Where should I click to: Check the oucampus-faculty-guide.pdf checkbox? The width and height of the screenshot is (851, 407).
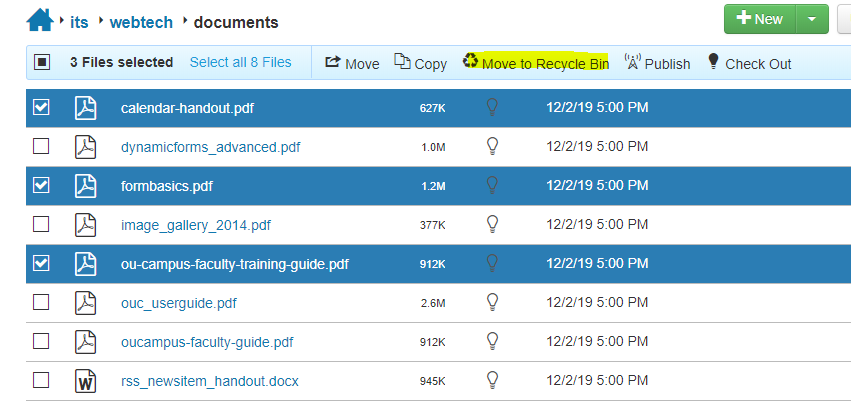41,341
